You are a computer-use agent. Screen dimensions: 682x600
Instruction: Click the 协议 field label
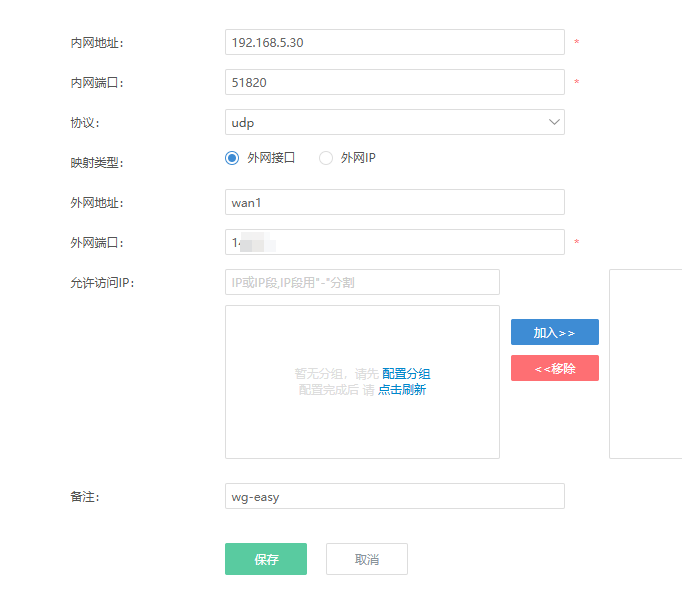pyautogui.click(x=85, y=123)
